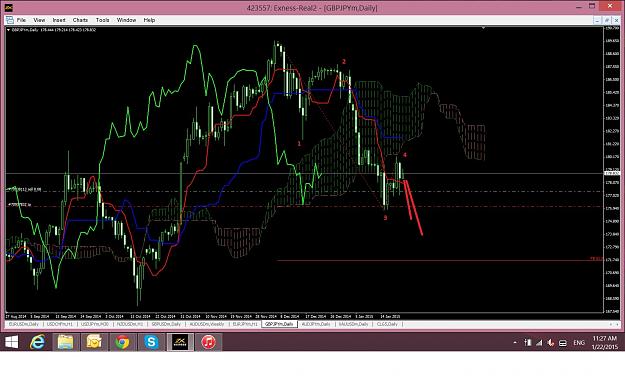Show hidden system tray icons
Screen dimensions: 625x392
tap(515, 343)
